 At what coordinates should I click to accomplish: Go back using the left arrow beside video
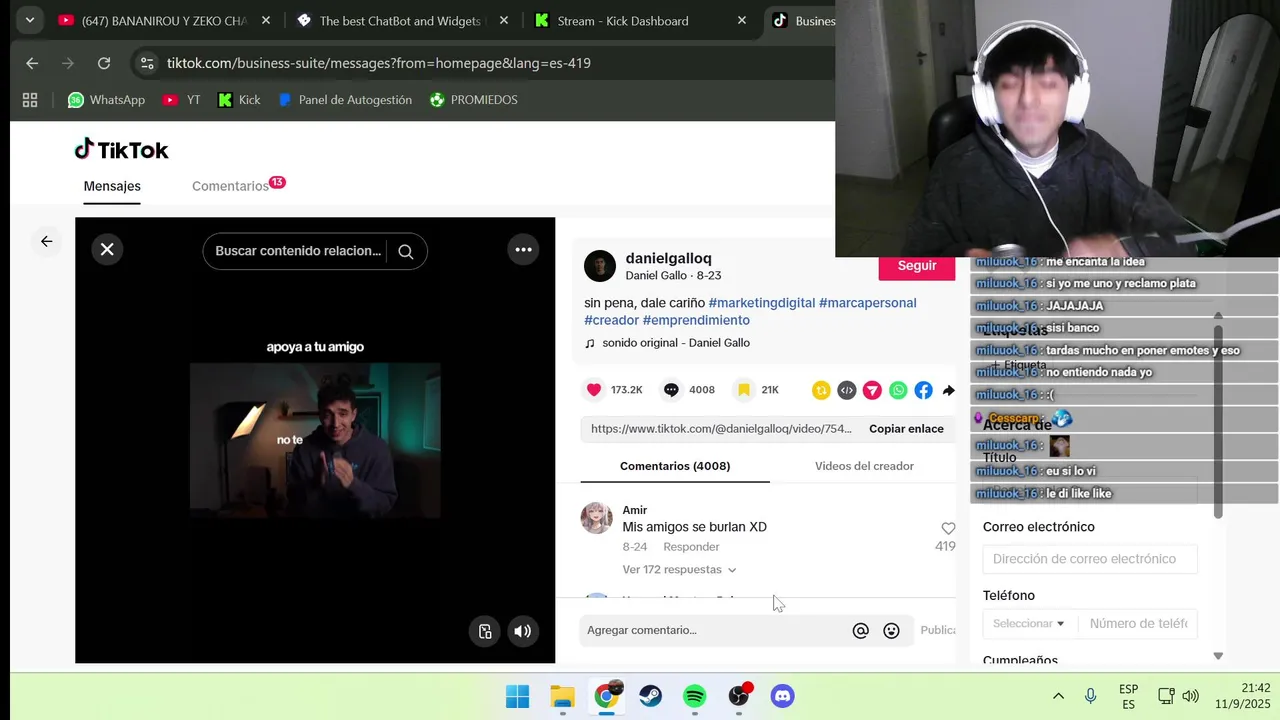(46, 241)
